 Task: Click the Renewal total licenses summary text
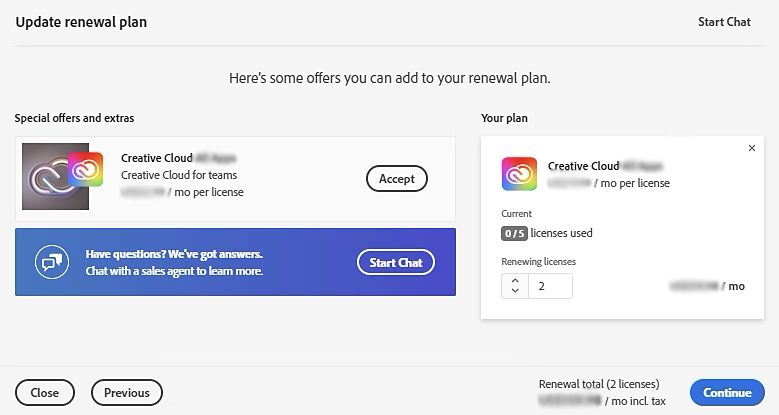599,384
